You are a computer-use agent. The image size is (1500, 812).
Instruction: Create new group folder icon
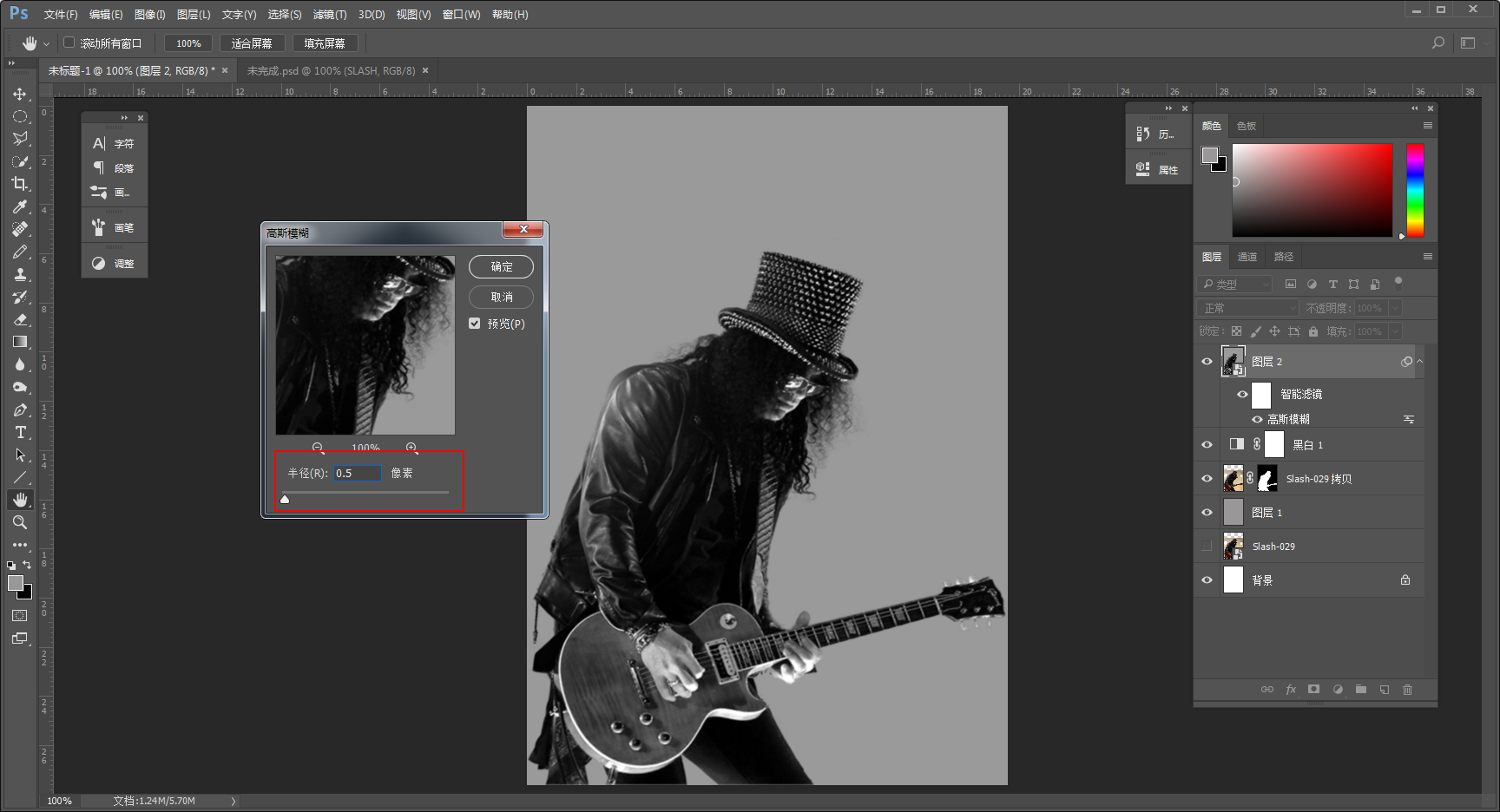(1361, 690)
